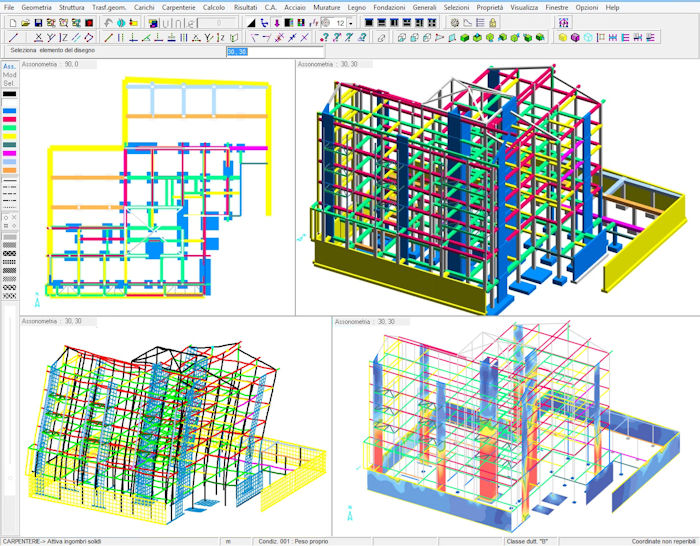Click the Undo arrow icon
This screenshot has width=700, height=546.
click(x=108, y=22)
